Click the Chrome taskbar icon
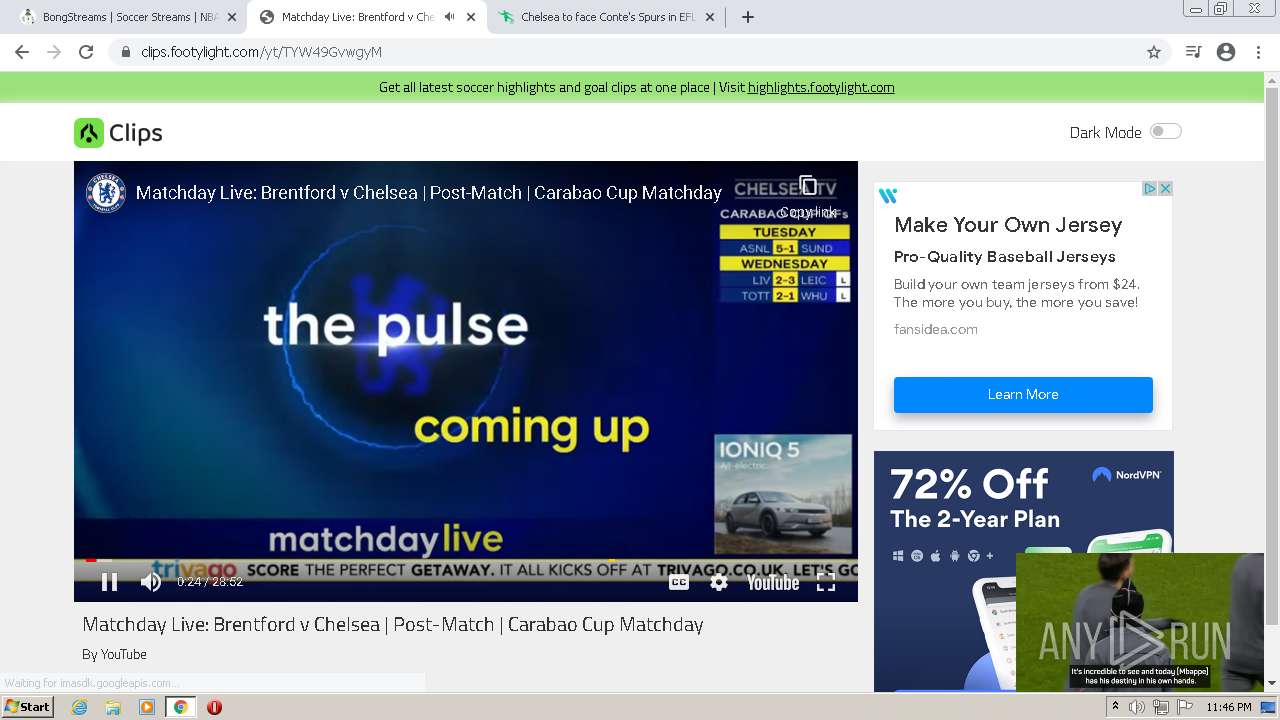1280x720 pixels. [x=180, y=707]
